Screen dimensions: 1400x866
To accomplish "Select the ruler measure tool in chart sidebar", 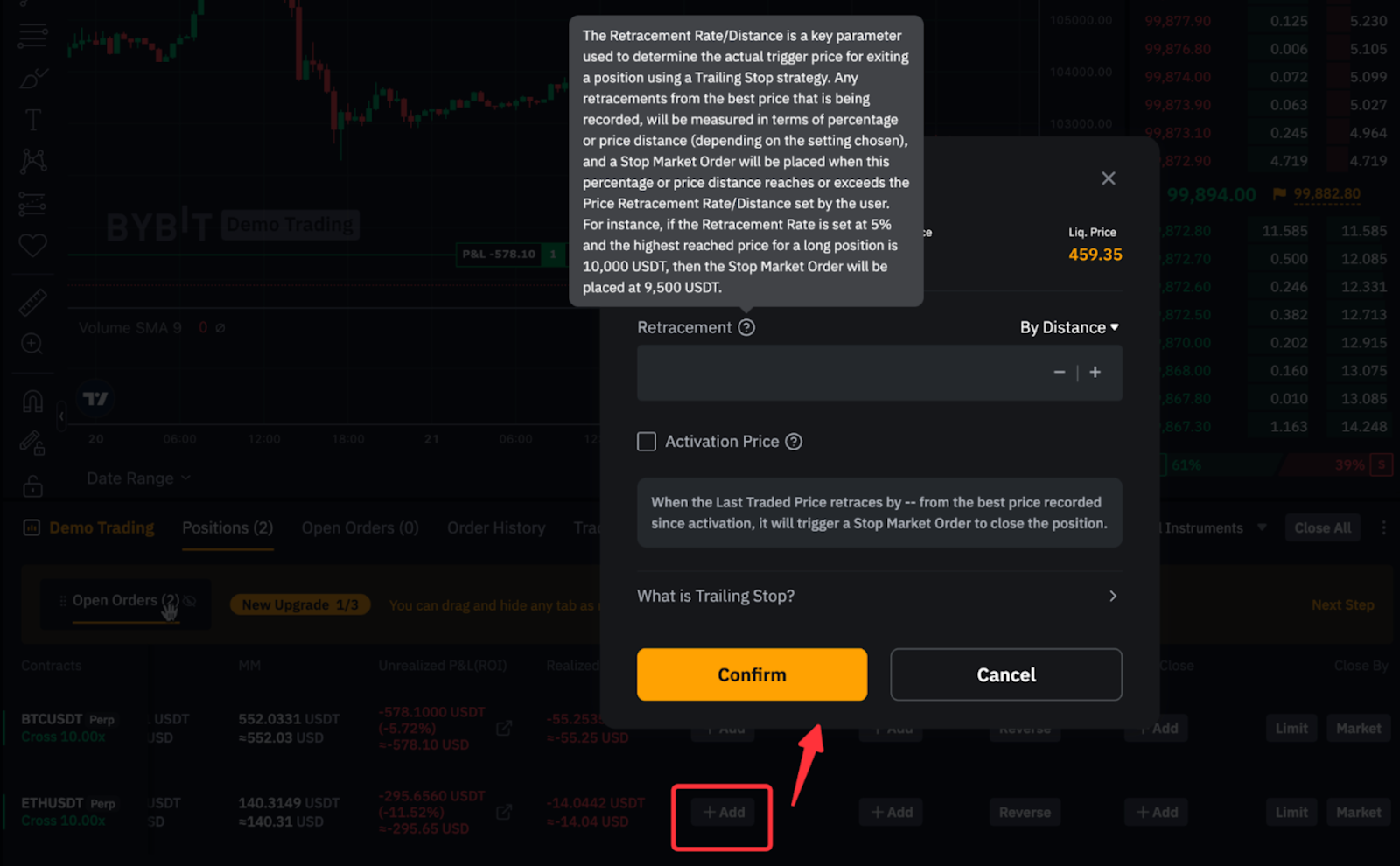I will point(32,303).
